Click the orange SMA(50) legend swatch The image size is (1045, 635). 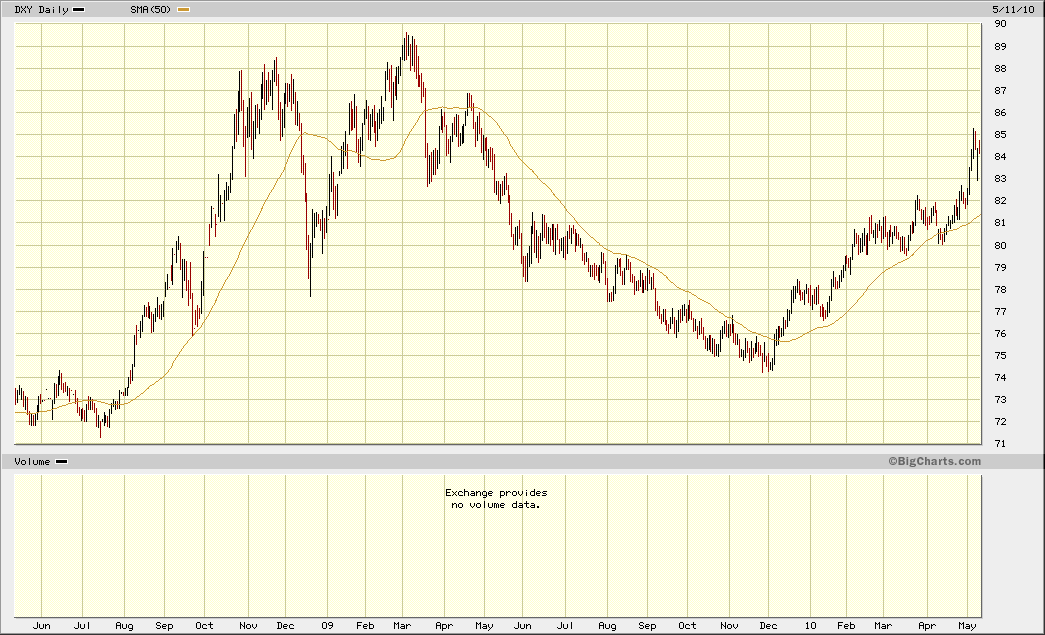click(183, 9)
